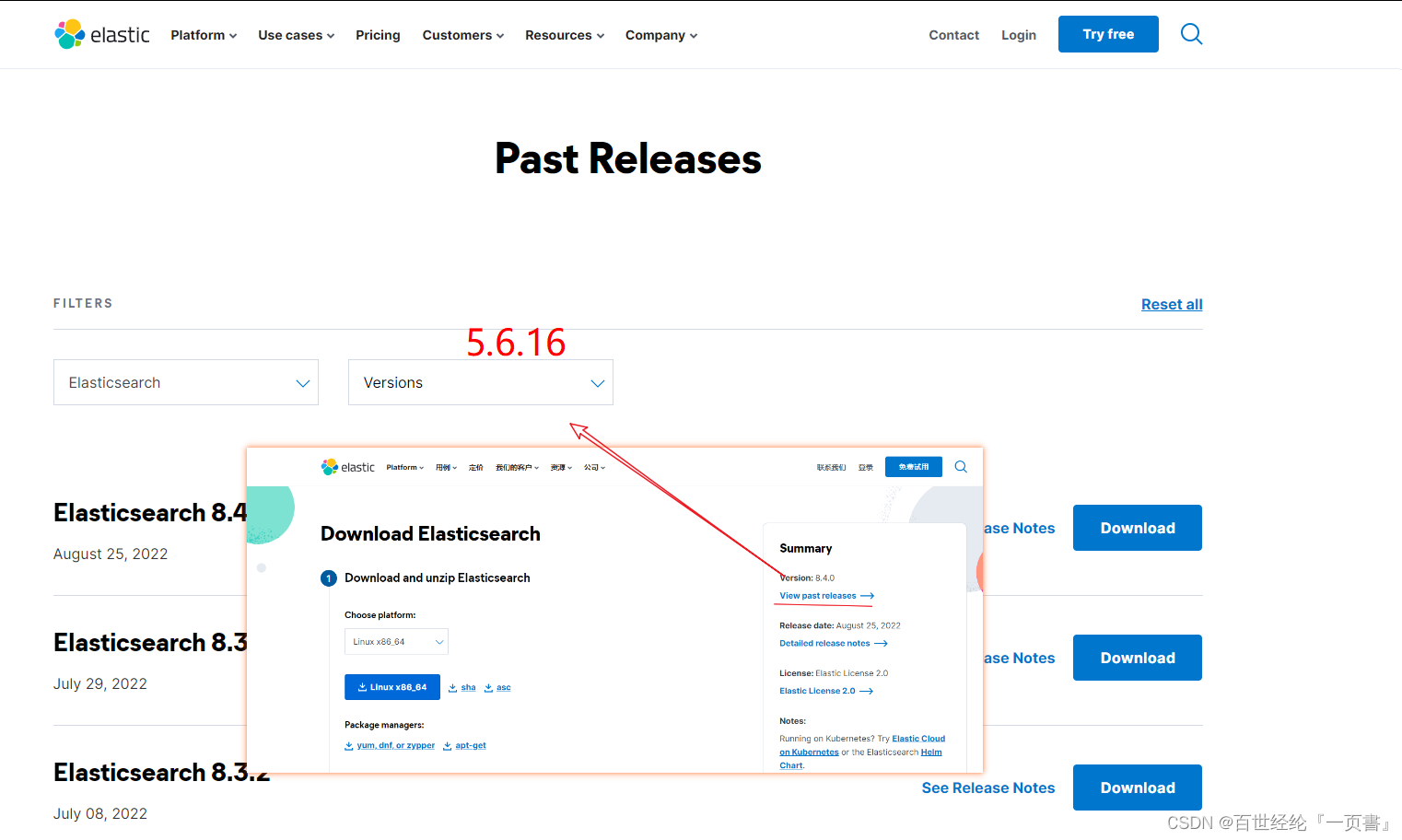Click the Try free button
The image size is (1402, 840).
tap(1108, 34)
